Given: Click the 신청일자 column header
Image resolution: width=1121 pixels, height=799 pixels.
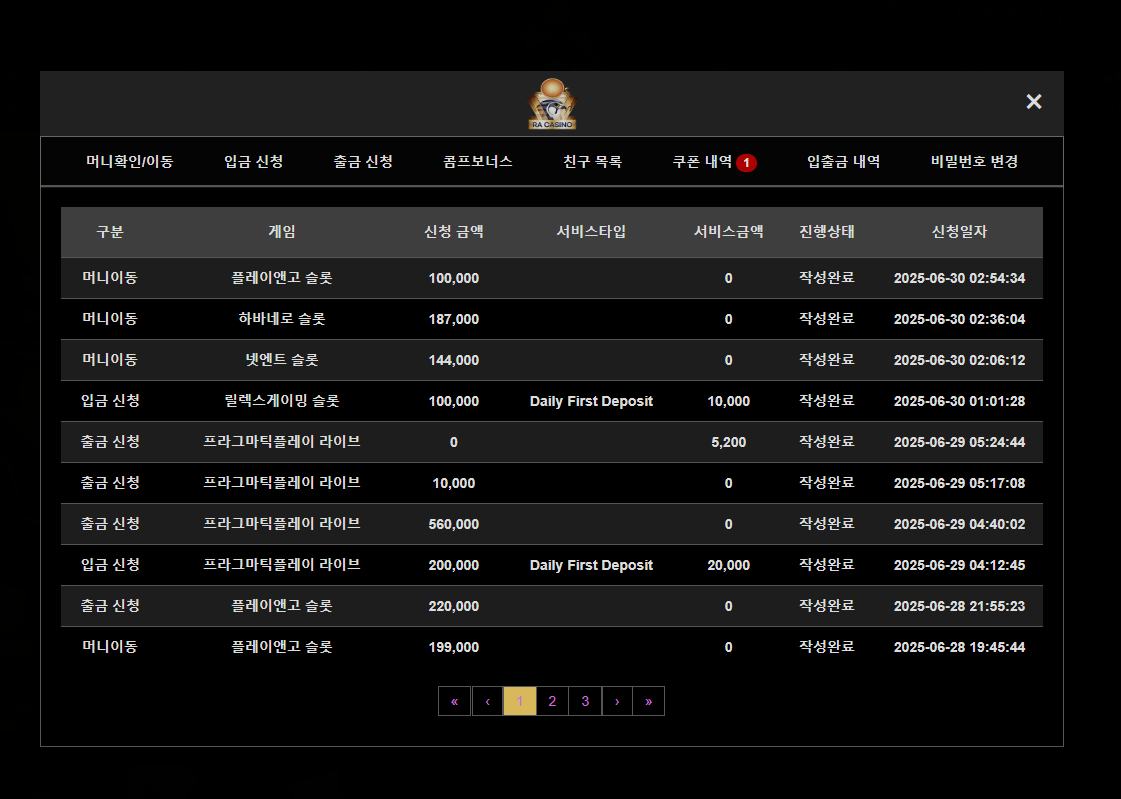Looking at the screenshot, I should click(x=959, y=232).
